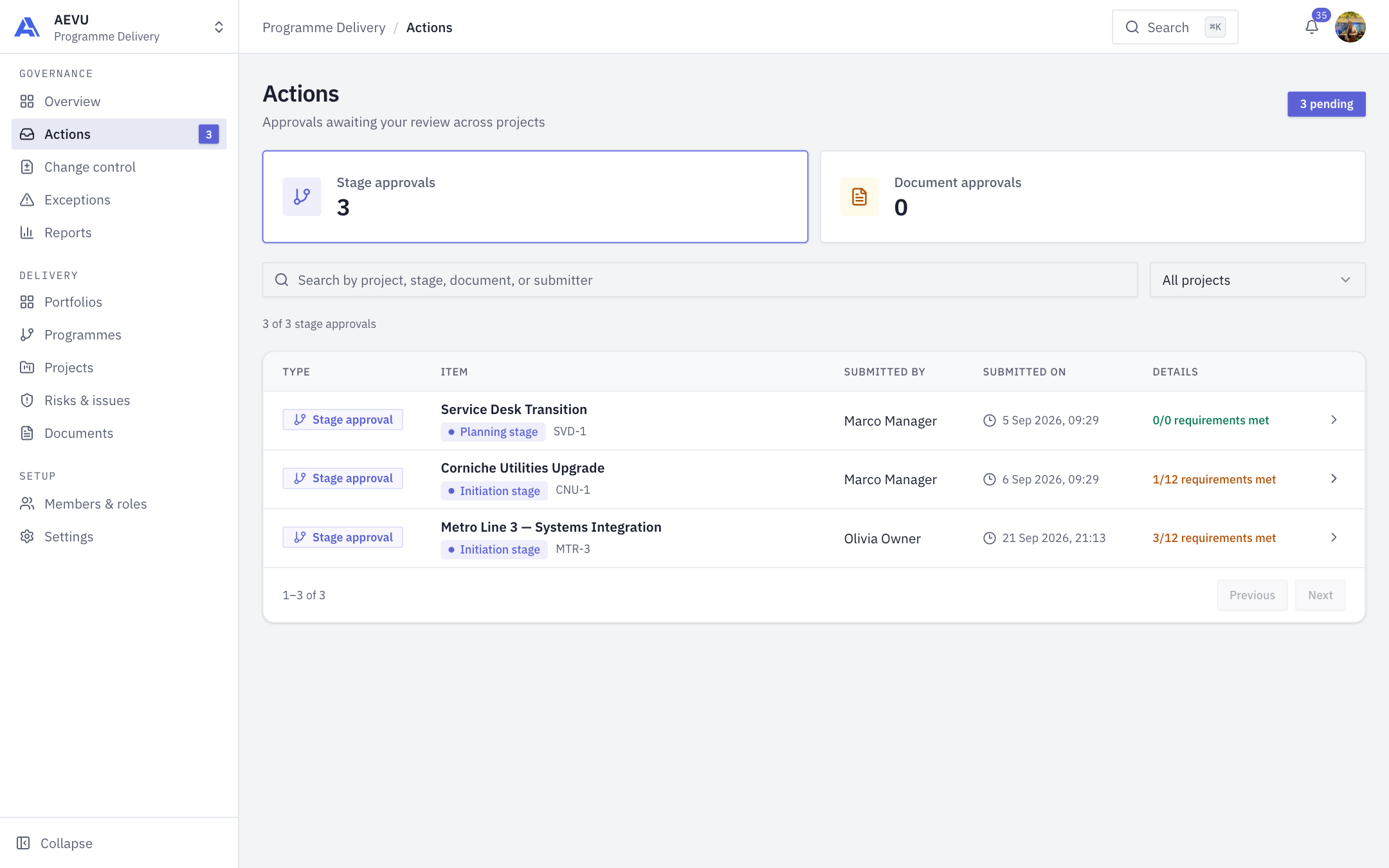Click the Exceptions warning triangle icon

[27, 200]
